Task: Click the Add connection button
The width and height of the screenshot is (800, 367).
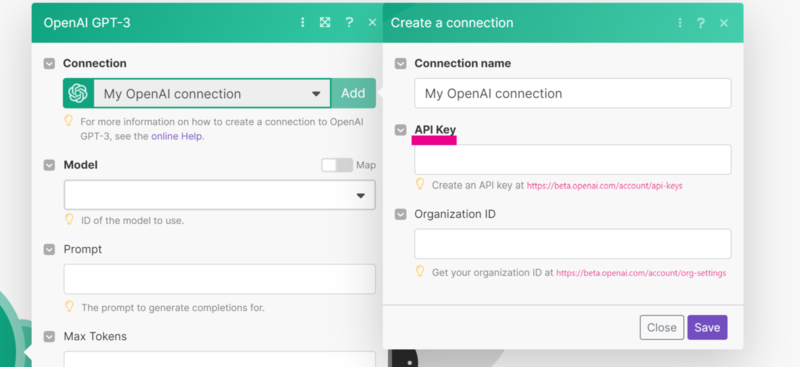Action: click(x=353, y=93)
